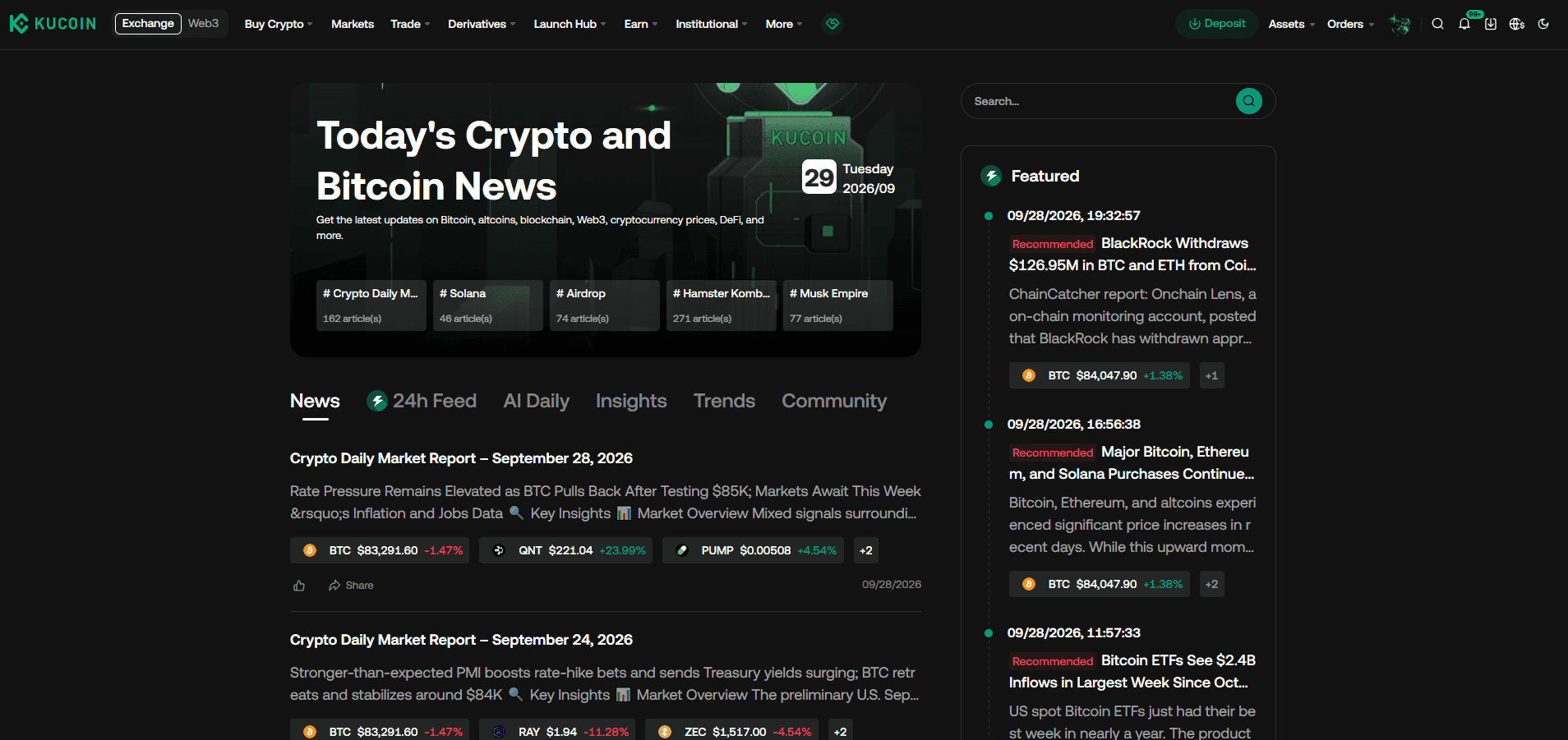Open Crypto Daily M... topic card

[371, 306]
